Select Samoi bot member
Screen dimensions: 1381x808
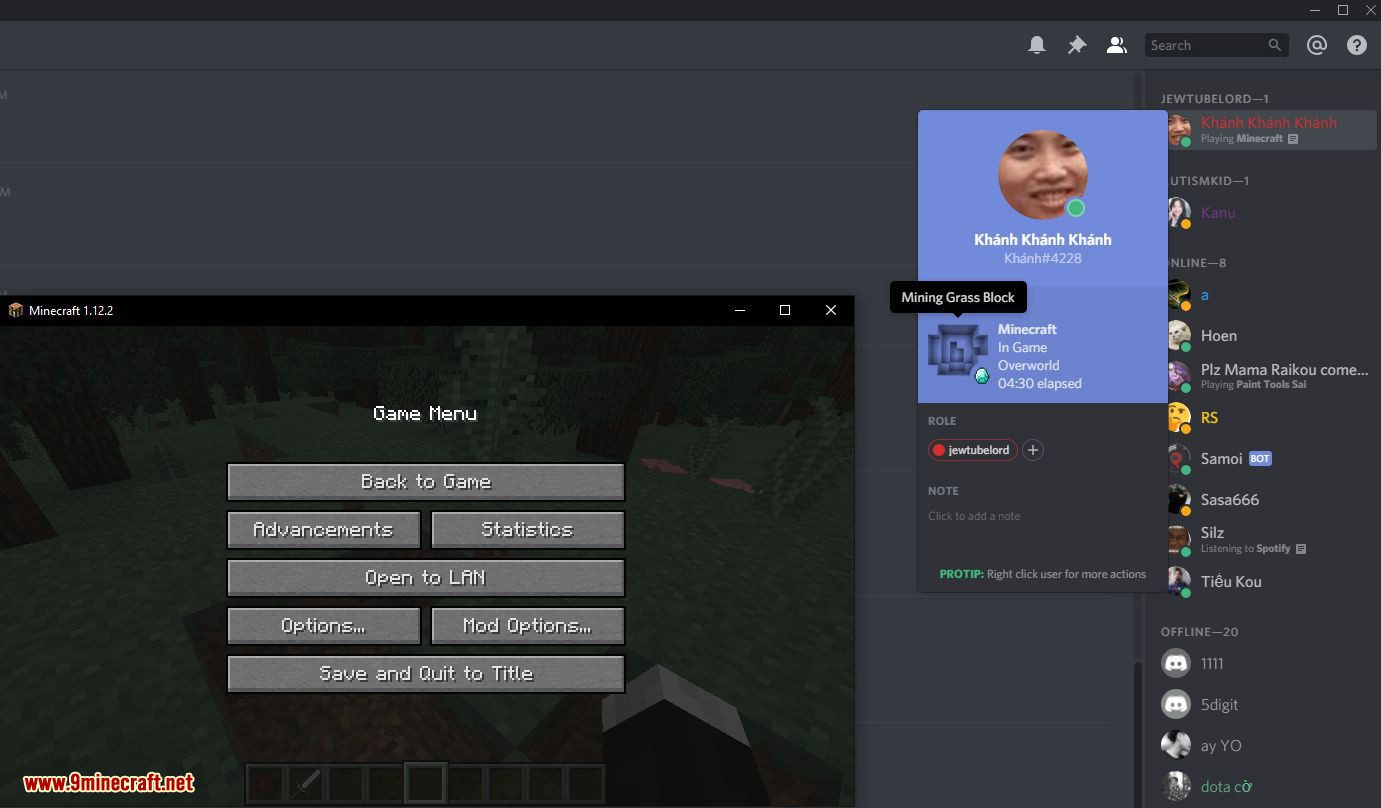[x=1266, y=459]
